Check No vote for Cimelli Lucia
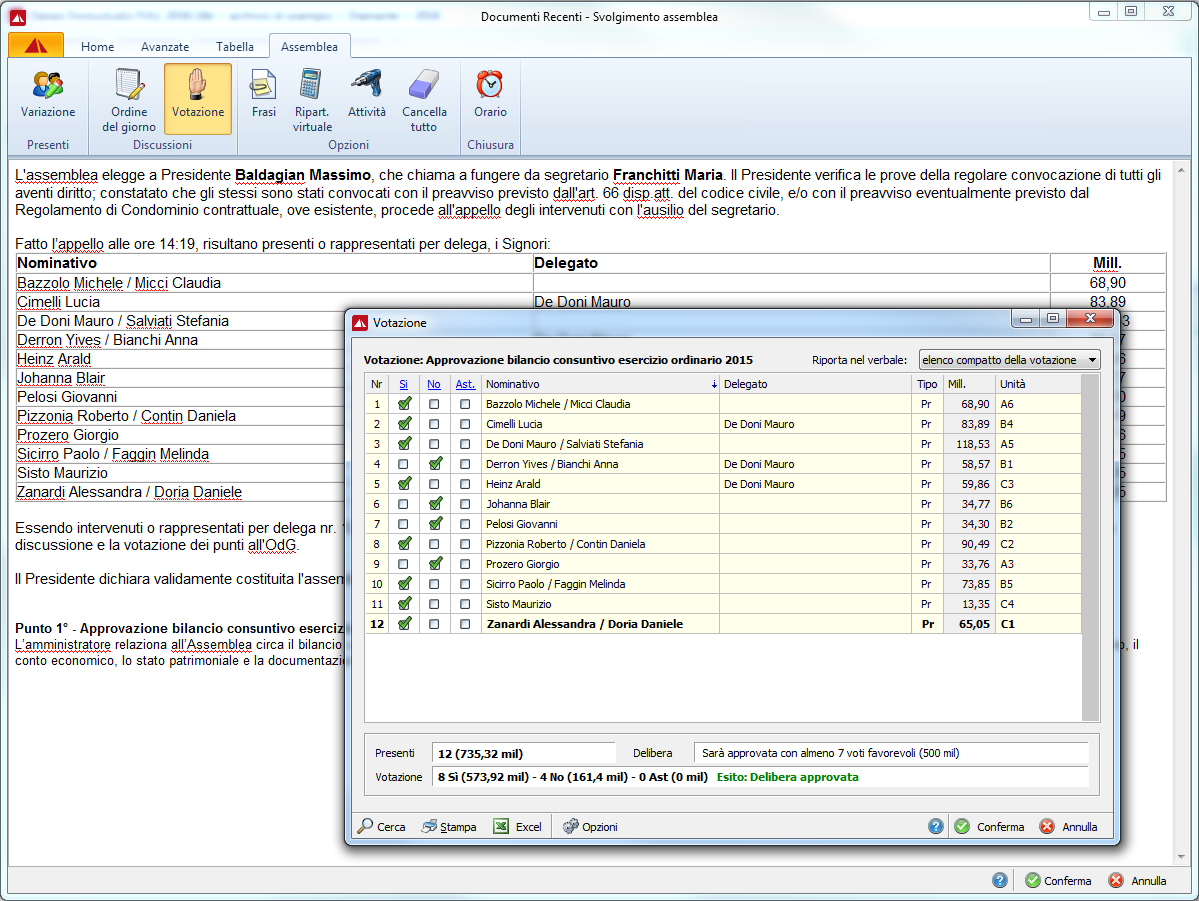This screenshot has width=1199, height=901. (x=434, y=424)
